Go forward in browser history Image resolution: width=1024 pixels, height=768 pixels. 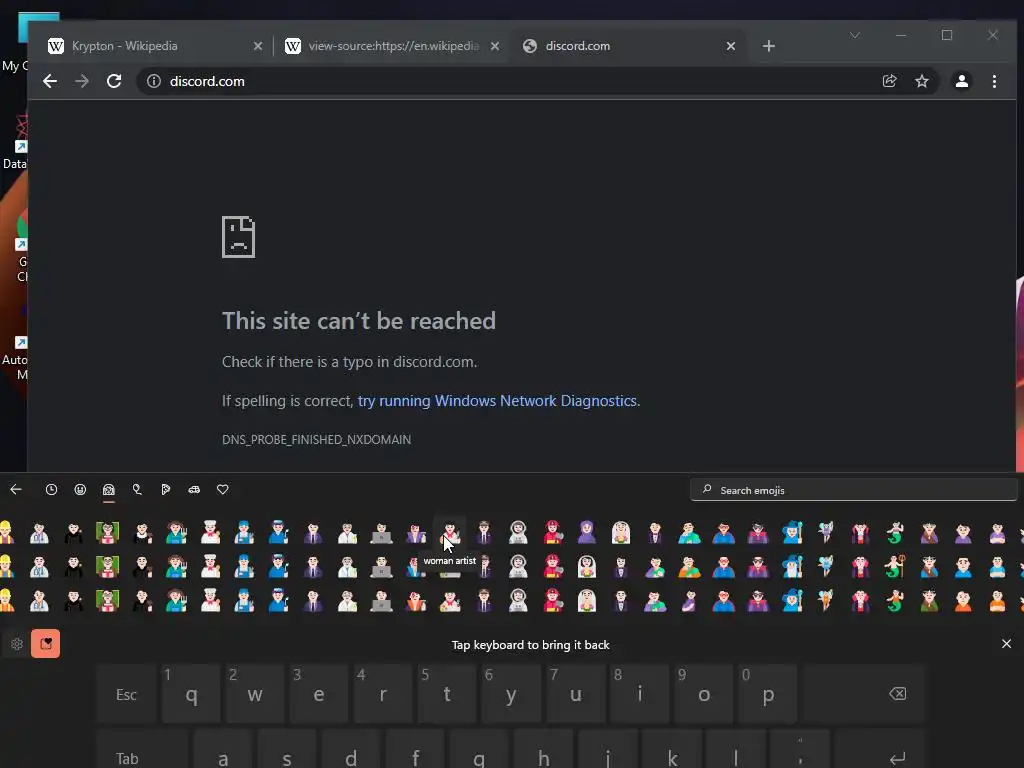(x=82, y=81)
